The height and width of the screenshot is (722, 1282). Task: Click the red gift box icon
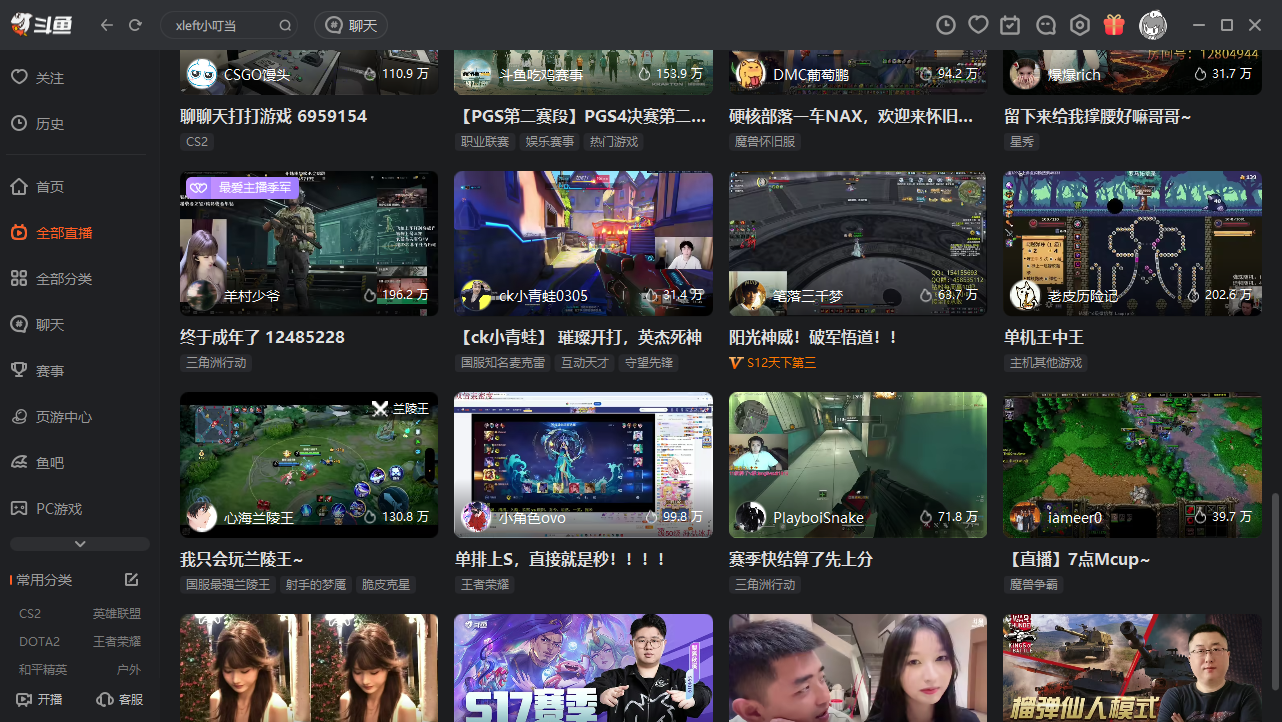click(x=1114, y=25)
